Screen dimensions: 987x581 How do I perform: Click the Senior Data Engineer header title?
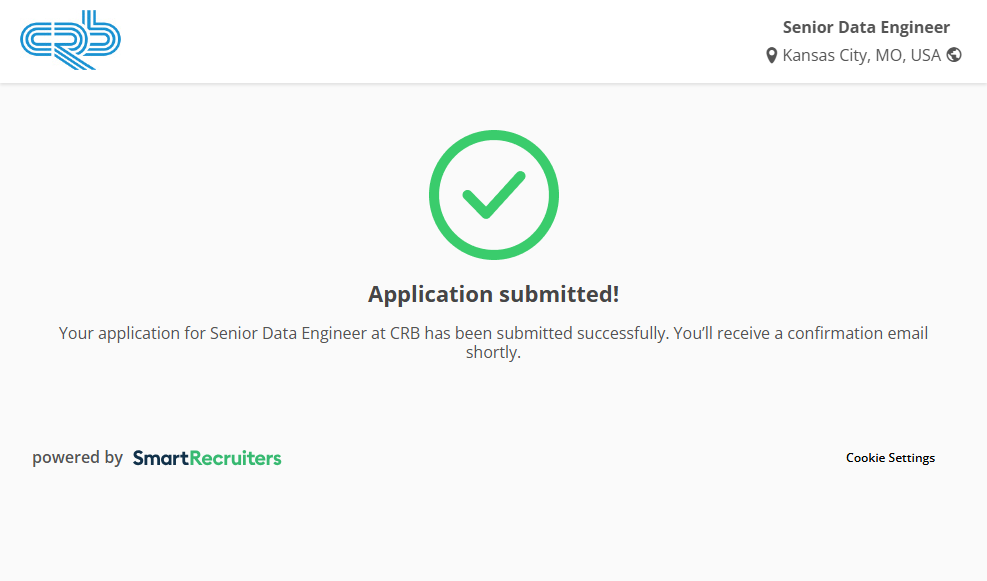[x=866, y=27]
